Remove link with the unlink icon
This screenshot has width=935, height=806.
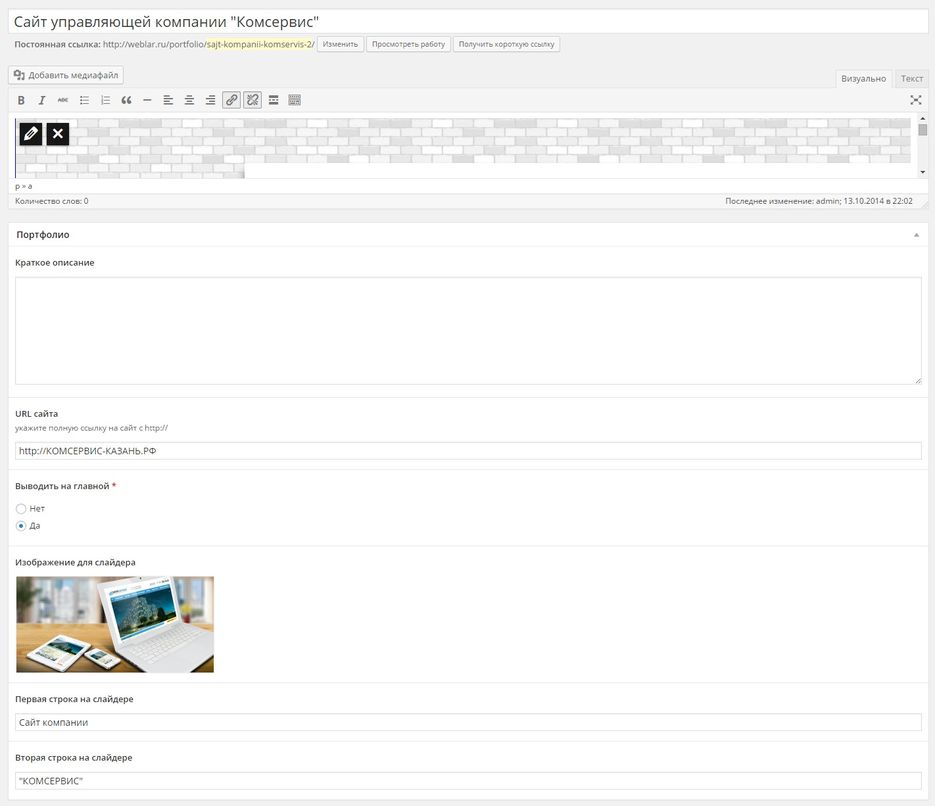point(252,100)
